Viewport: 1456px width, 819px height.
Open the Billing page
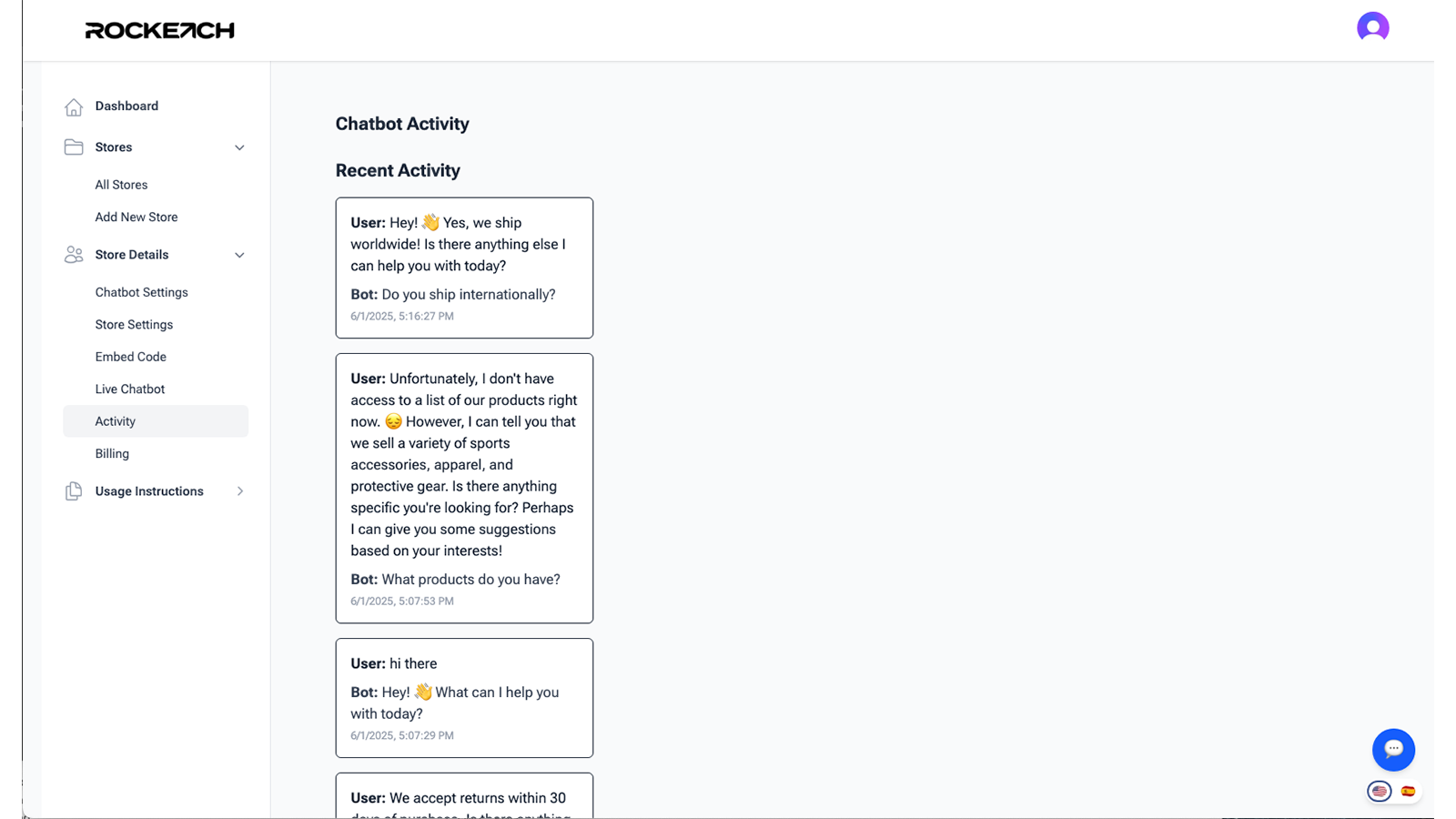[x=112, y=453]
